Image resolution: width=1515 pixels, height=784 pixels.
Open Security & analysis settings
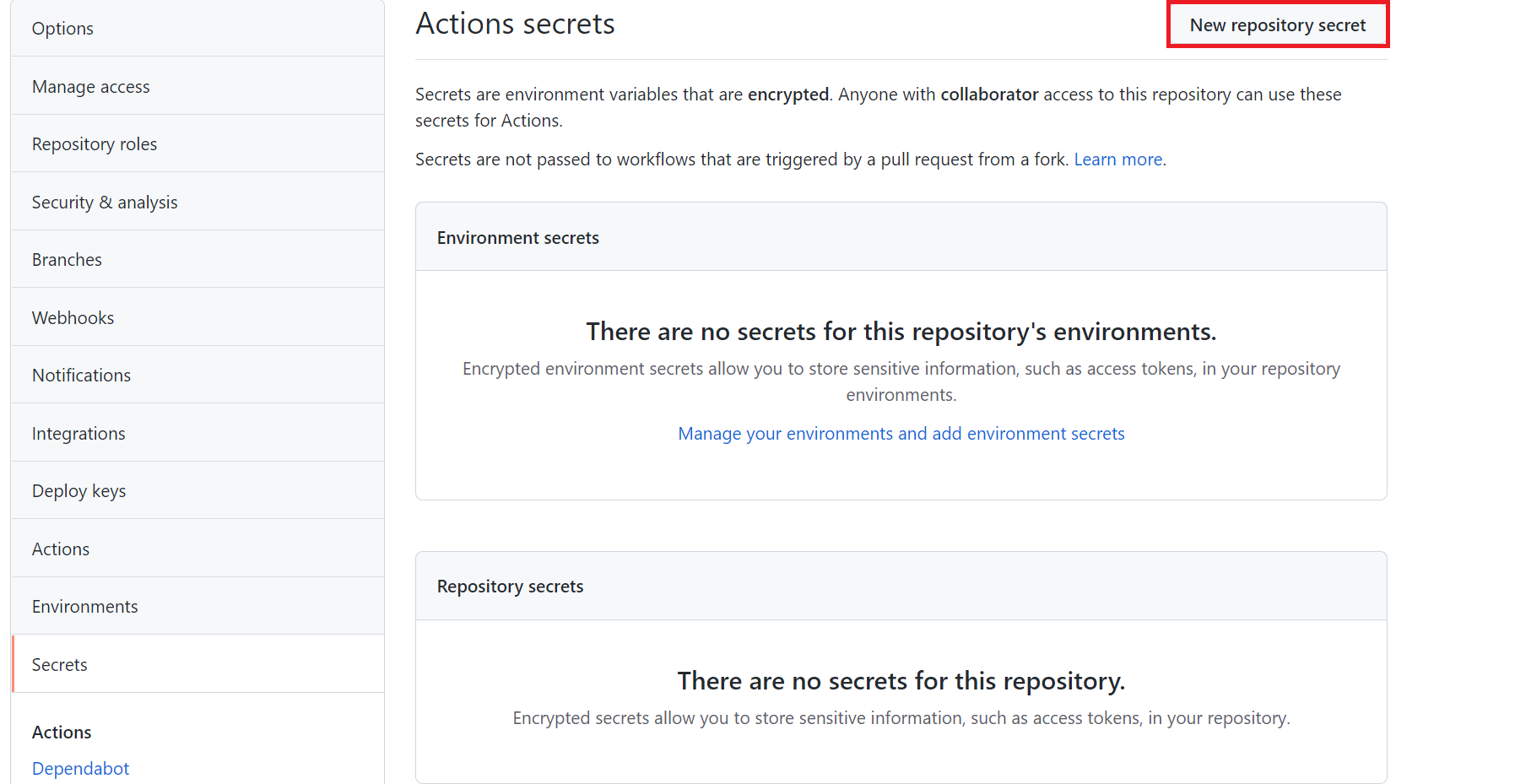[105, 203]
